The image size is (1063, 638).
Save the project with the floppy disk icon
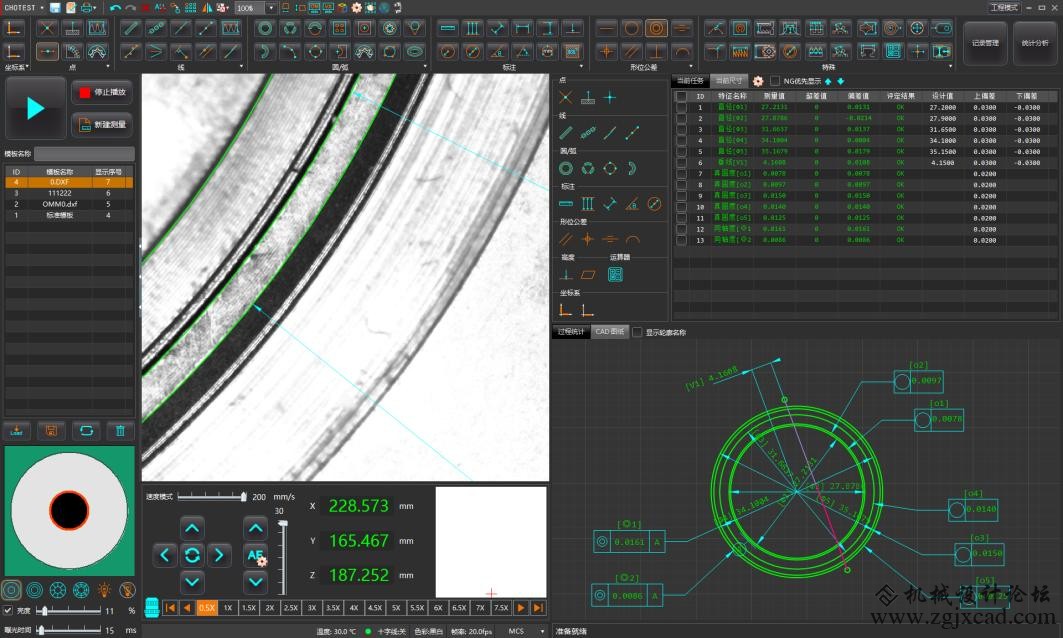point(55,8)
